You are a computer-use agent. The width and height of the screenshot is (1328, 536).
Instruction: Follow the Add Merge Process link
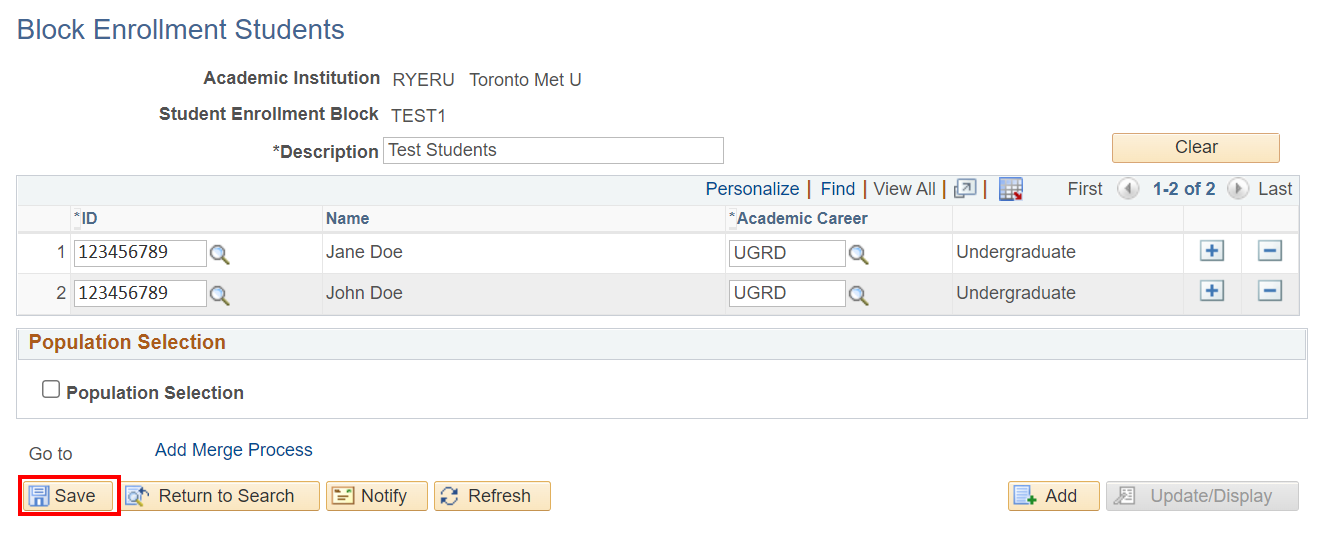coord(234,450)
